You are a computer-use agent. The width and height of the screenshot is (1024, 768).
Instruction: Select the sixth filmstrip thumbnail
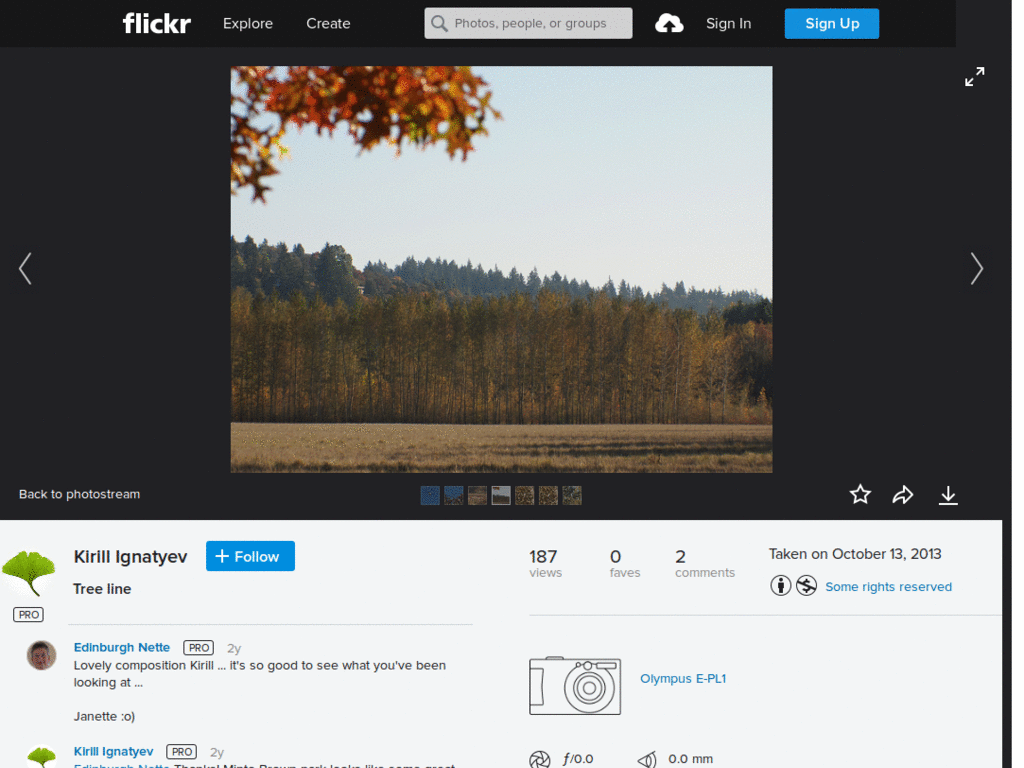click(548, 496)
